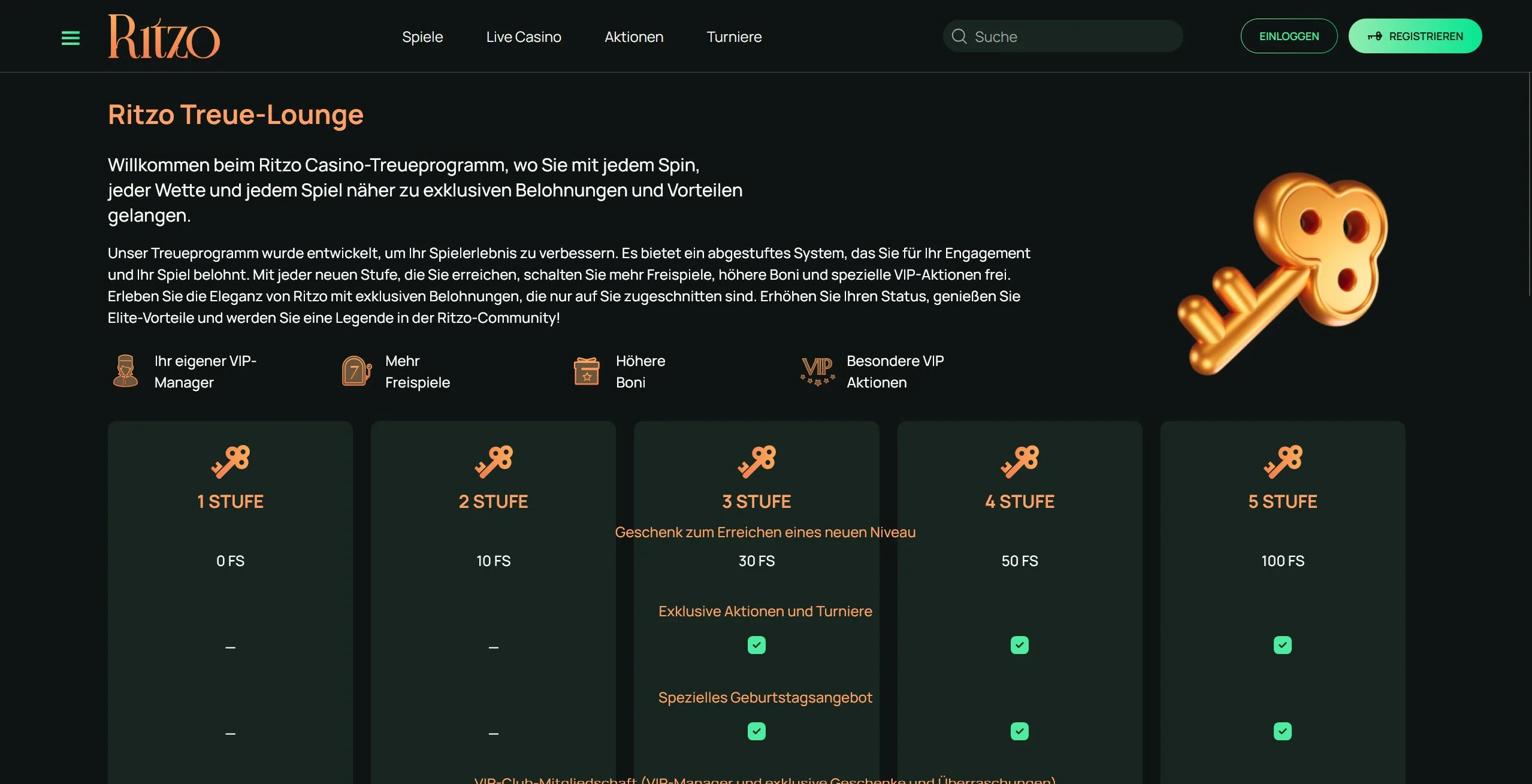Click 3 STUFE Exklusive Aktionen checkmark
Screen dimensions: 1532x784
point(757,645)
